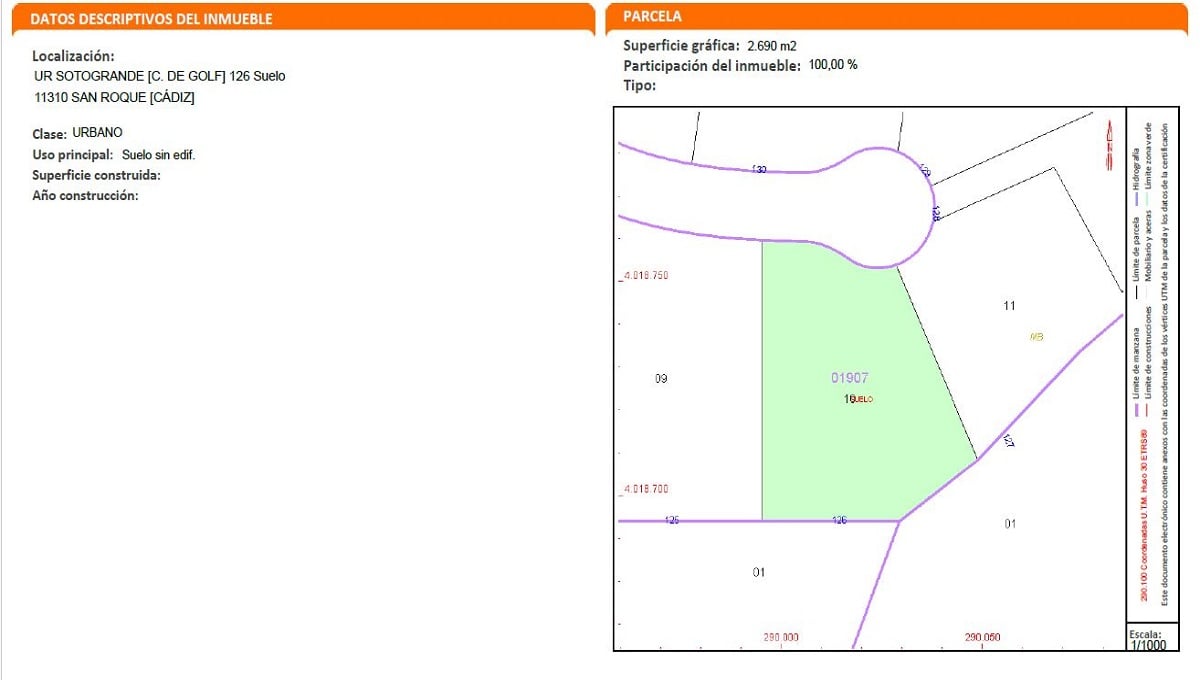Click the yellow "MB" label on parcel 11

pos(1036,337)
